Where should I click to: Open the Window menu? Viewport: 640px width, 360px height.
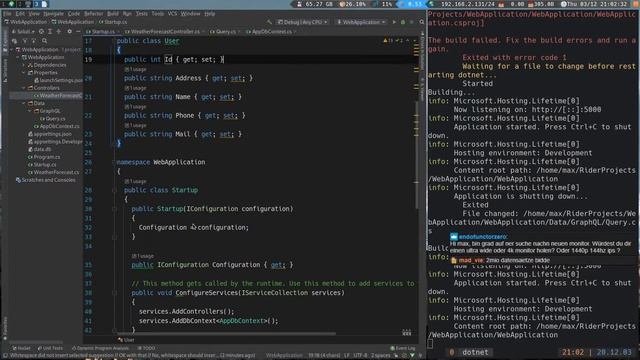pyautogui.click(x=190, y=14)
